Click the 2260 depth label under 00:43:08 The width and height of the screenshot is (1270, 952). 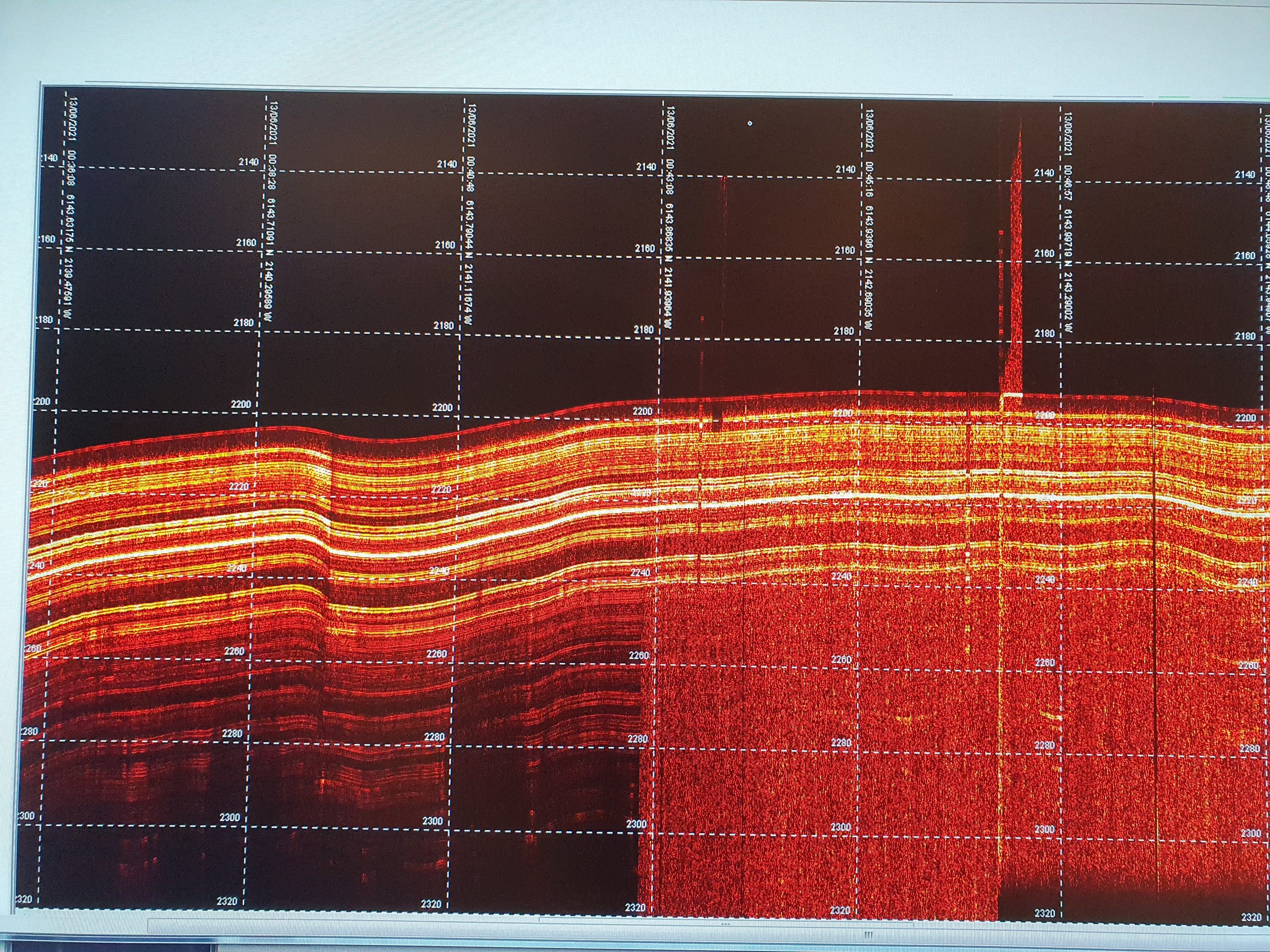pyautogui.click(x=638, y=655)
